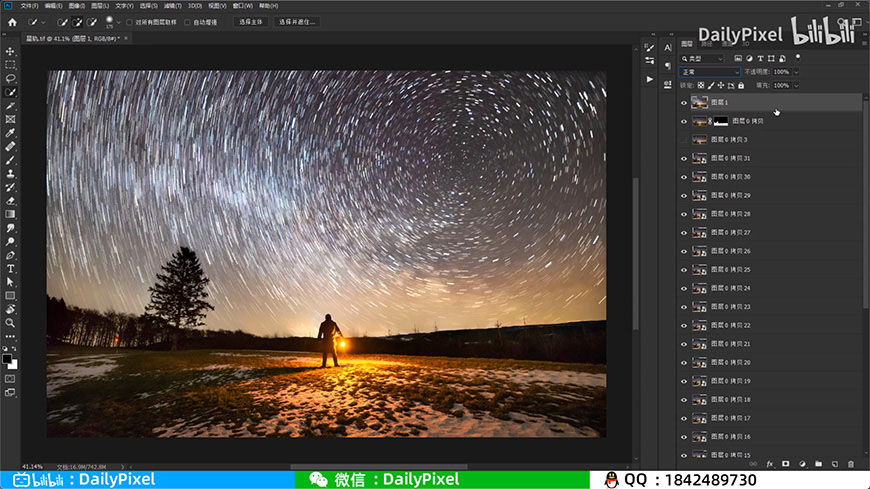
Task: Select the Lasso tool
Action: tap(10, 78)
